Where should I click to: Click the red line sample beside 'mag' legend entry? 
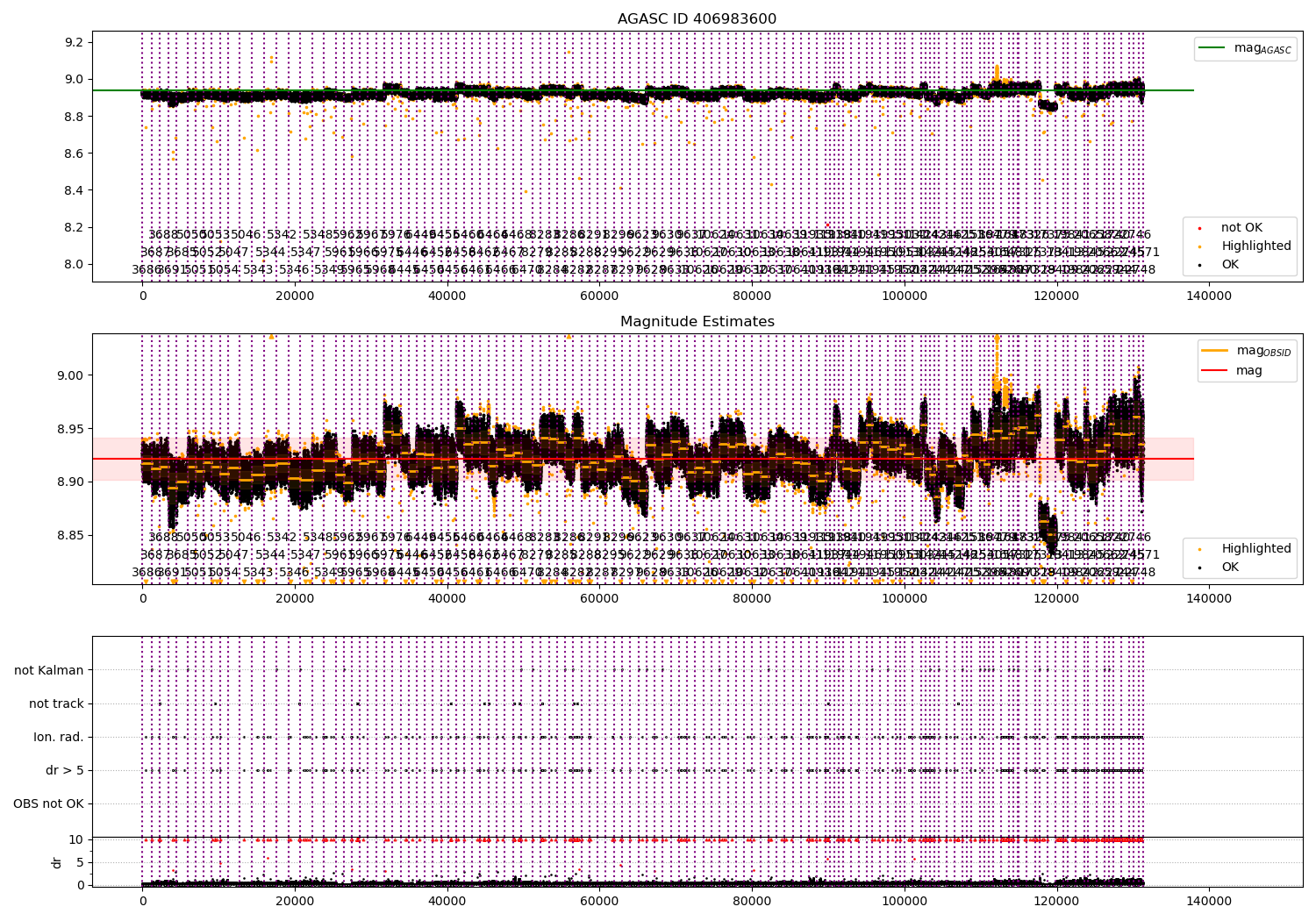click(x=1215, y=370)
